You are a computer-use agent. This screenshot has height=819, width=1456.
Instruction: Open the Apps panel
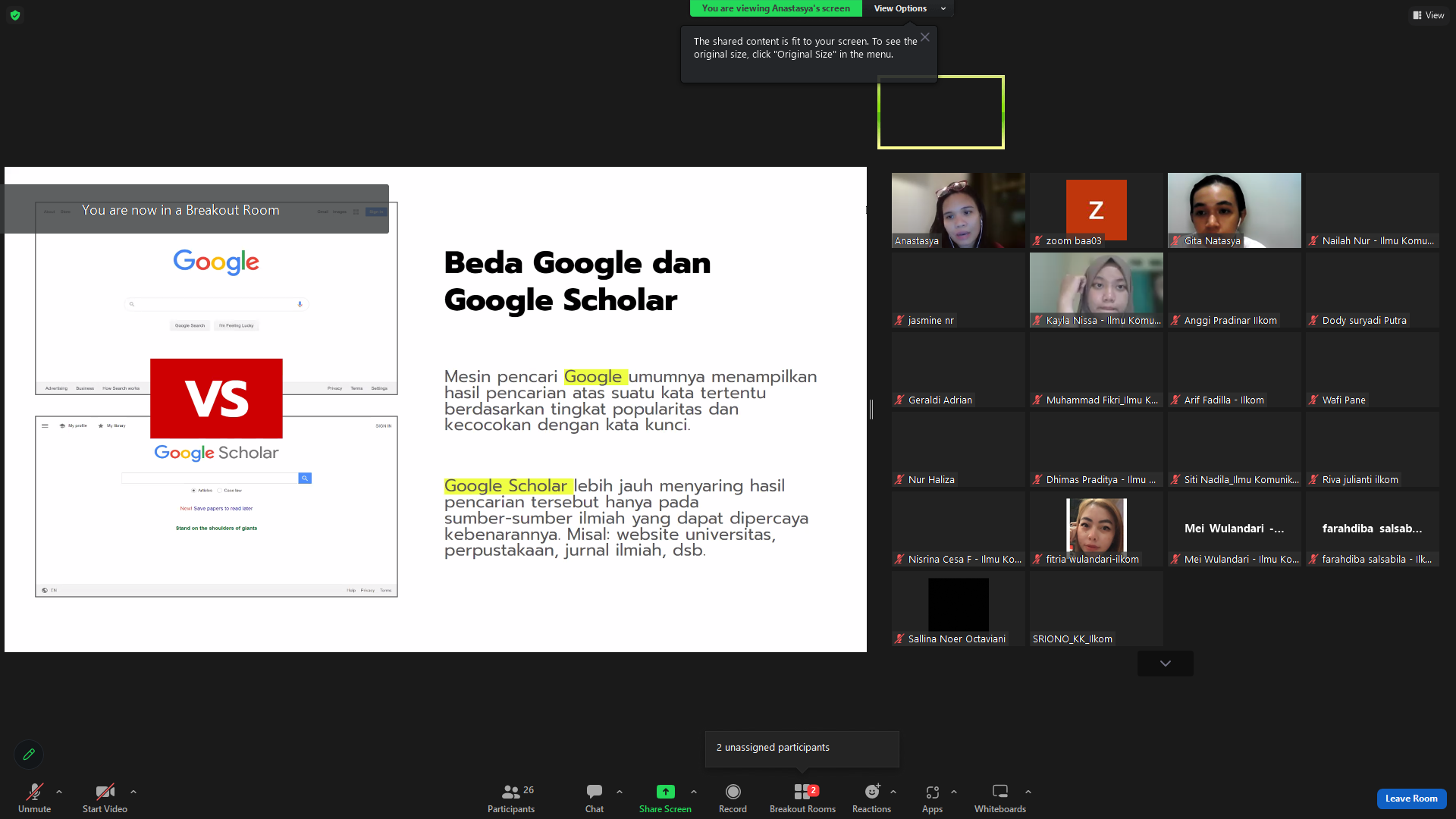pyautogui.click(x=932, y=799)
